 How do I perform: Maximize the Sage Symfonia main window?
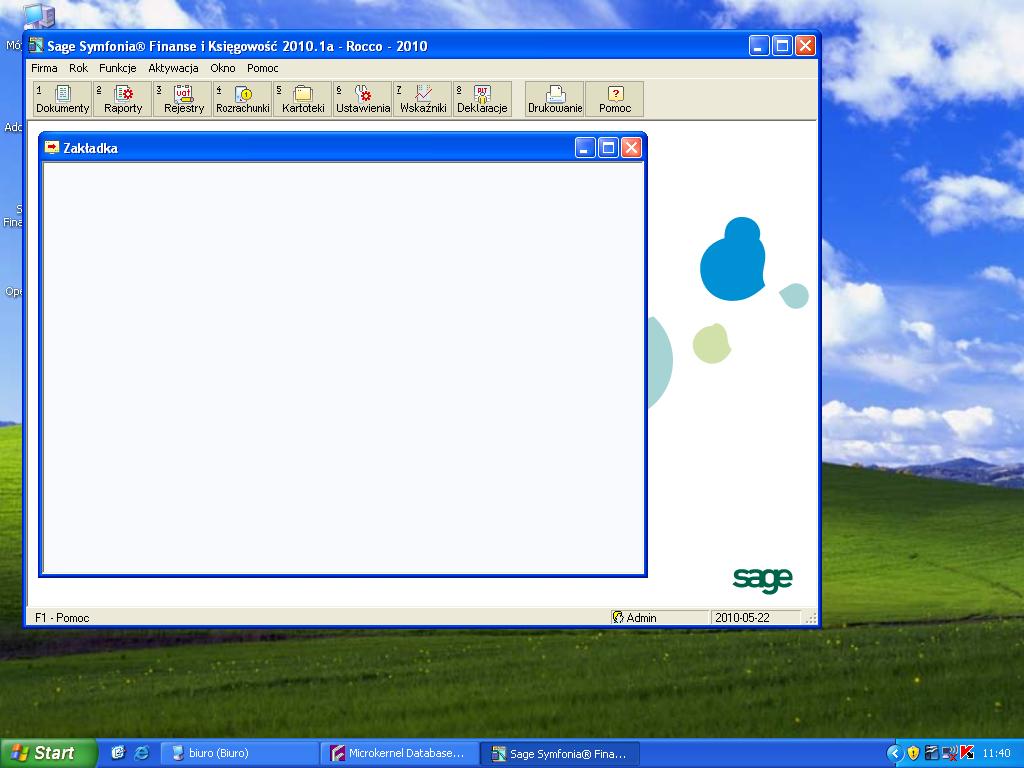782,46
